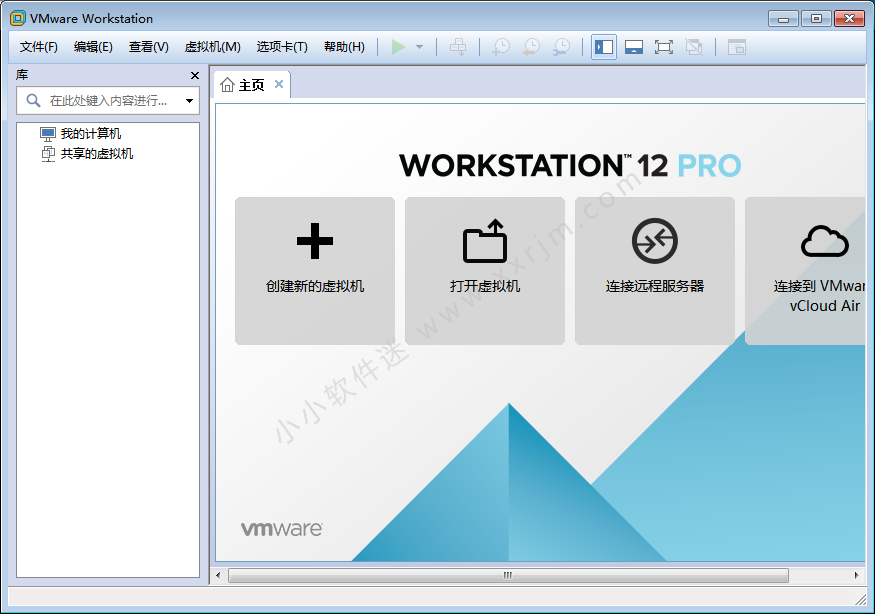Click the horizontal scrollbar left arrow

point(218,575)
